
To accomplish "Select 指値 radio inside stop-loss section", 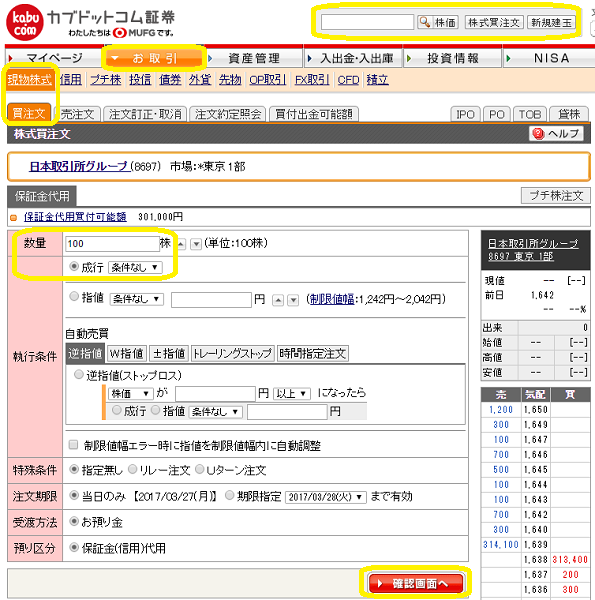I will (155, 410).
